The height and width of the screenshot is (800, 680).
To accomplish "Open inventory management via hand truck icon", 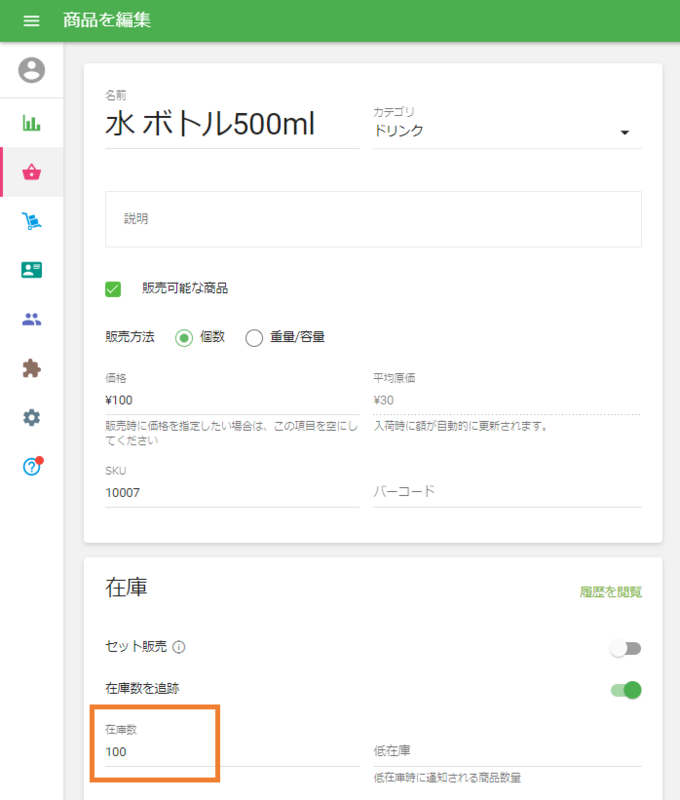I will coord(31,221).
